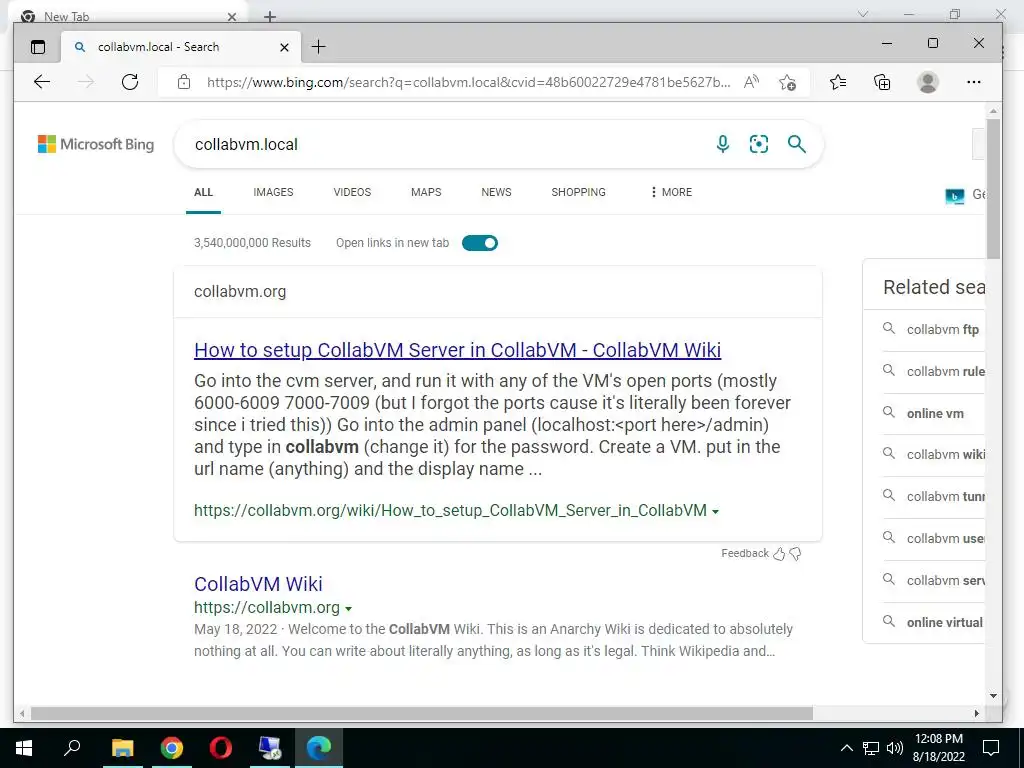1024x768 pixels.
Task: Open new tab in background Chrome window
Action: pos(270,16)
